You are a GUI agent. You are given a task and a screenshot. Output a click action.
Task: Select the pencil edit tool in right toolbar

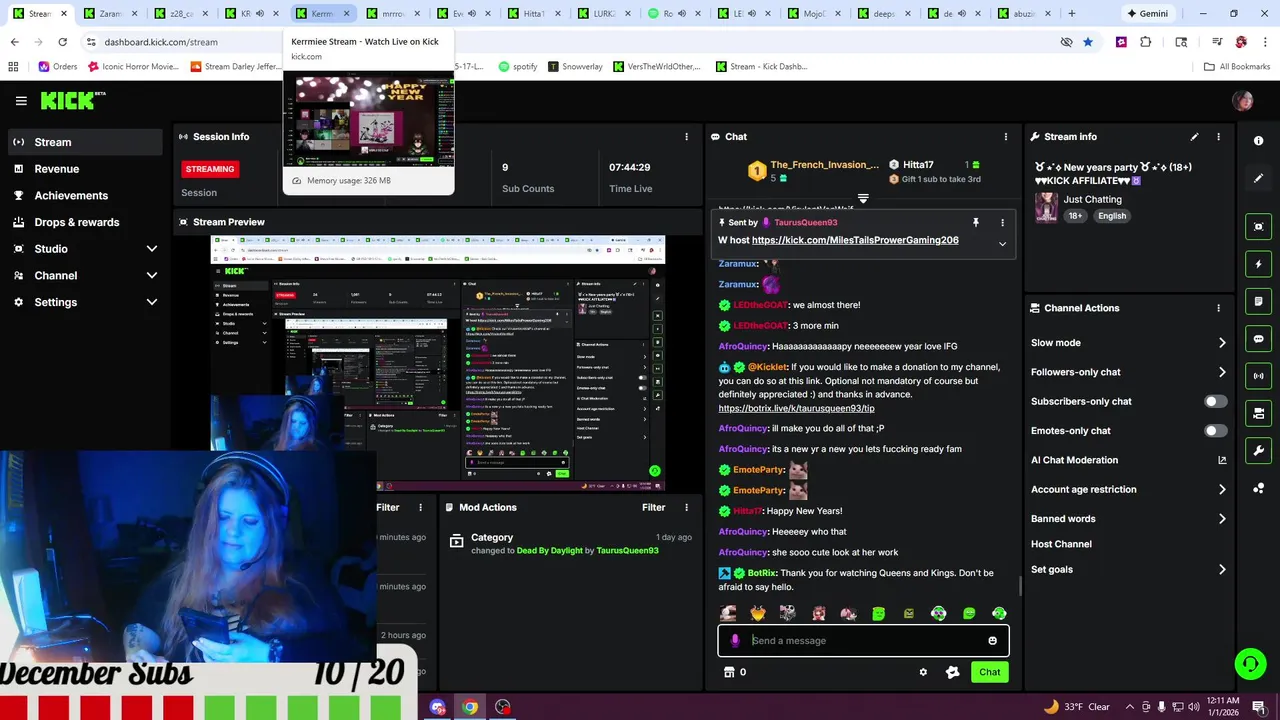point(1259,178)
